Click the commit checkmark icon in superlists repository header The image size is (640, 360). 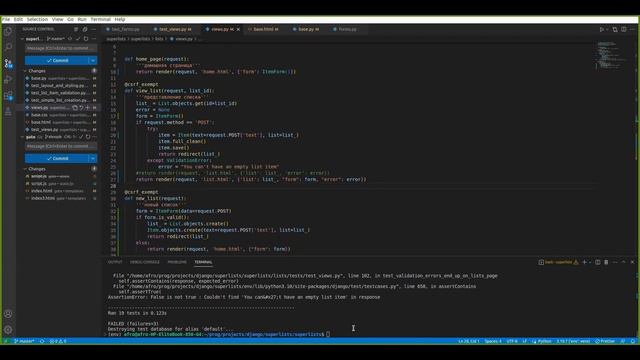pyautogui.click(x=78, y=39)
